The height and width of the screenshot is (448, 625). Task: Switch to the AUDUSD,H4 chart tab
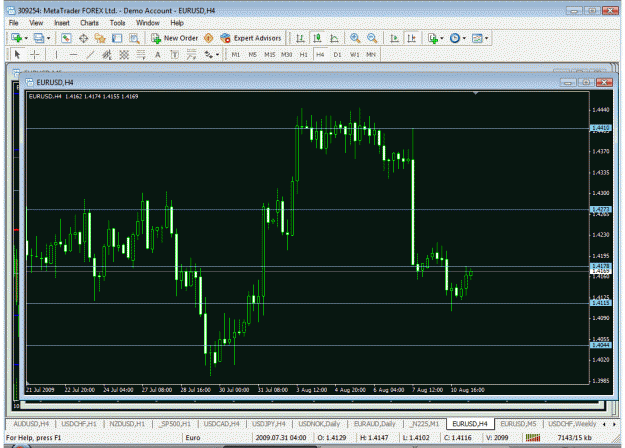[x=31, y=424]
